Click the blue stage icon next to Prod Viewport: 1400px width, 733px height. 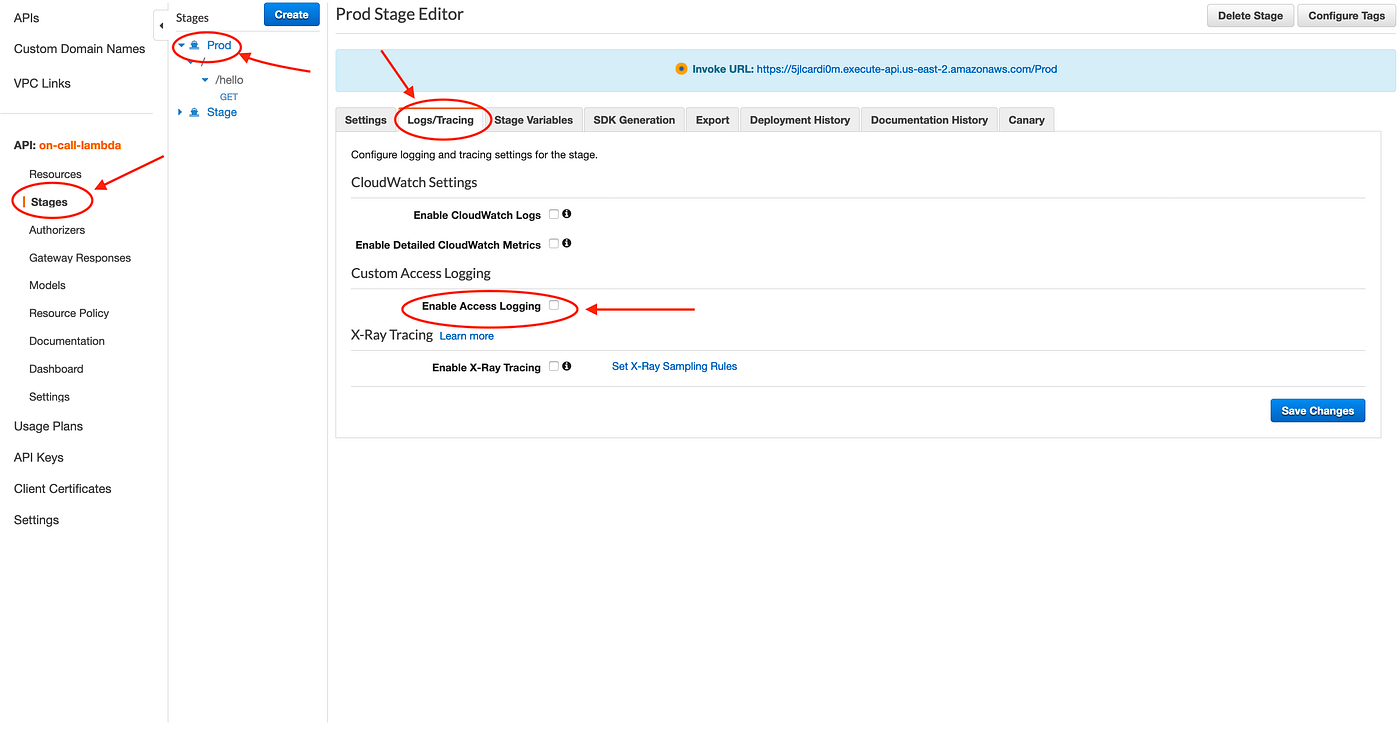tap(193, 45)
